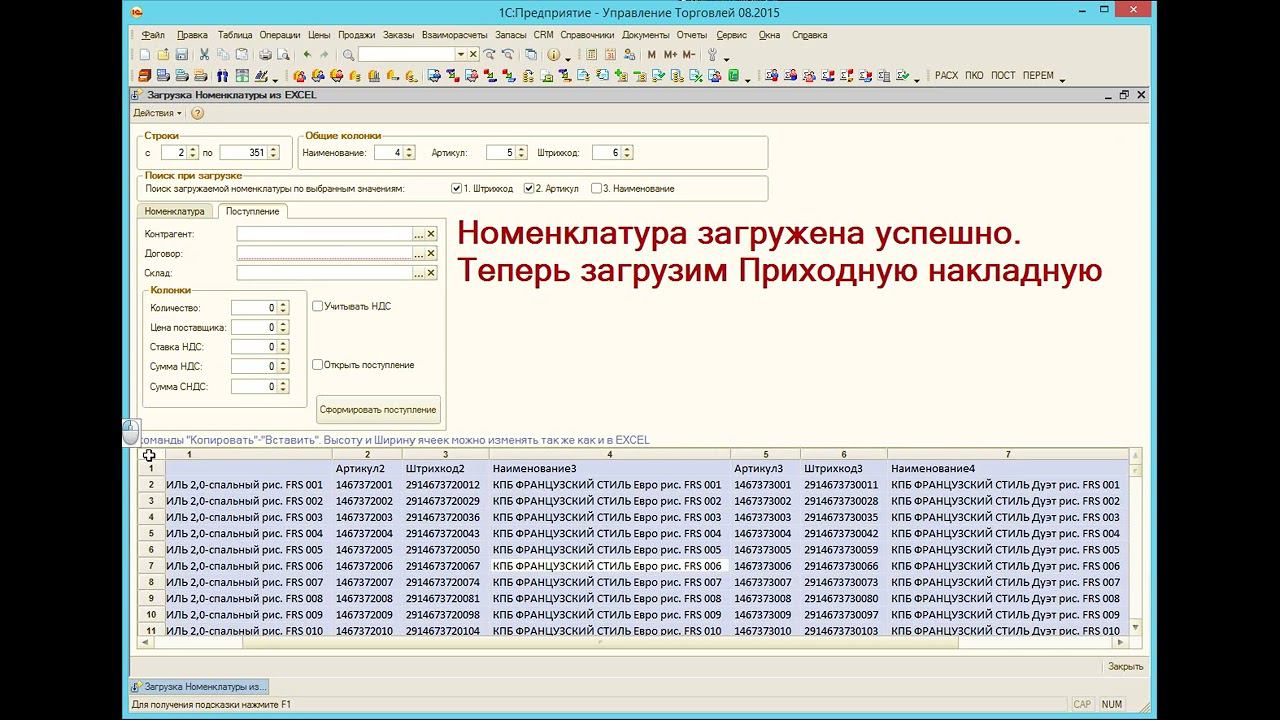Select the Наименование3 header cell

tap(610, 469)
